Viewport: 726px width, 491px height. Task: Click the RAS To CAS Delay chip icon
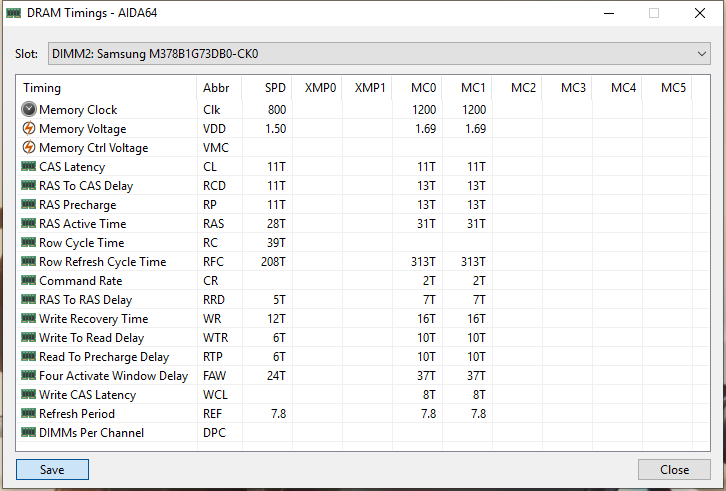(x=29, y=185)
